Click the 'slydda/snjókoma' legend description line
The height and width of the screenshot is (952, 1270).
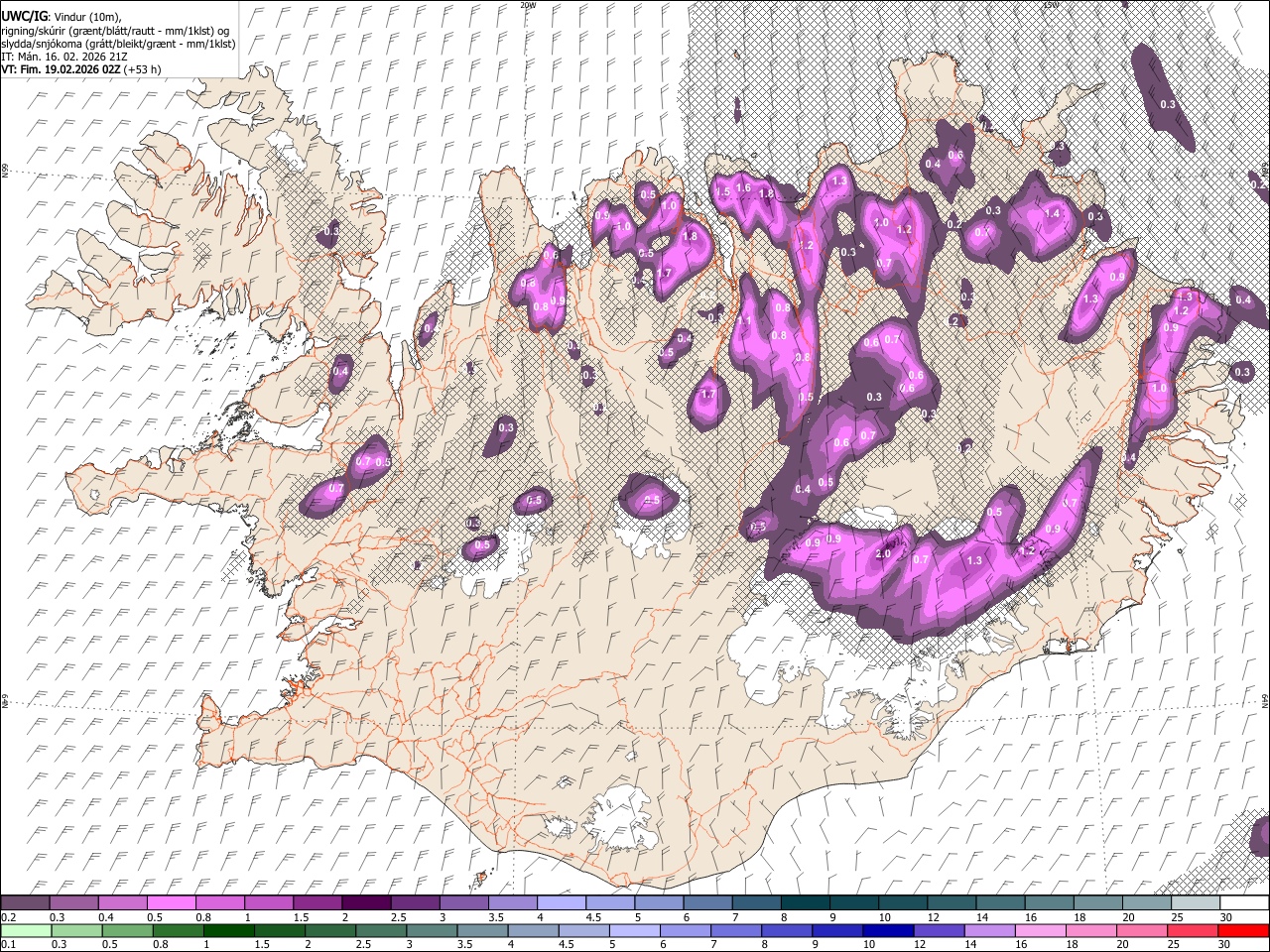point(119,44)
